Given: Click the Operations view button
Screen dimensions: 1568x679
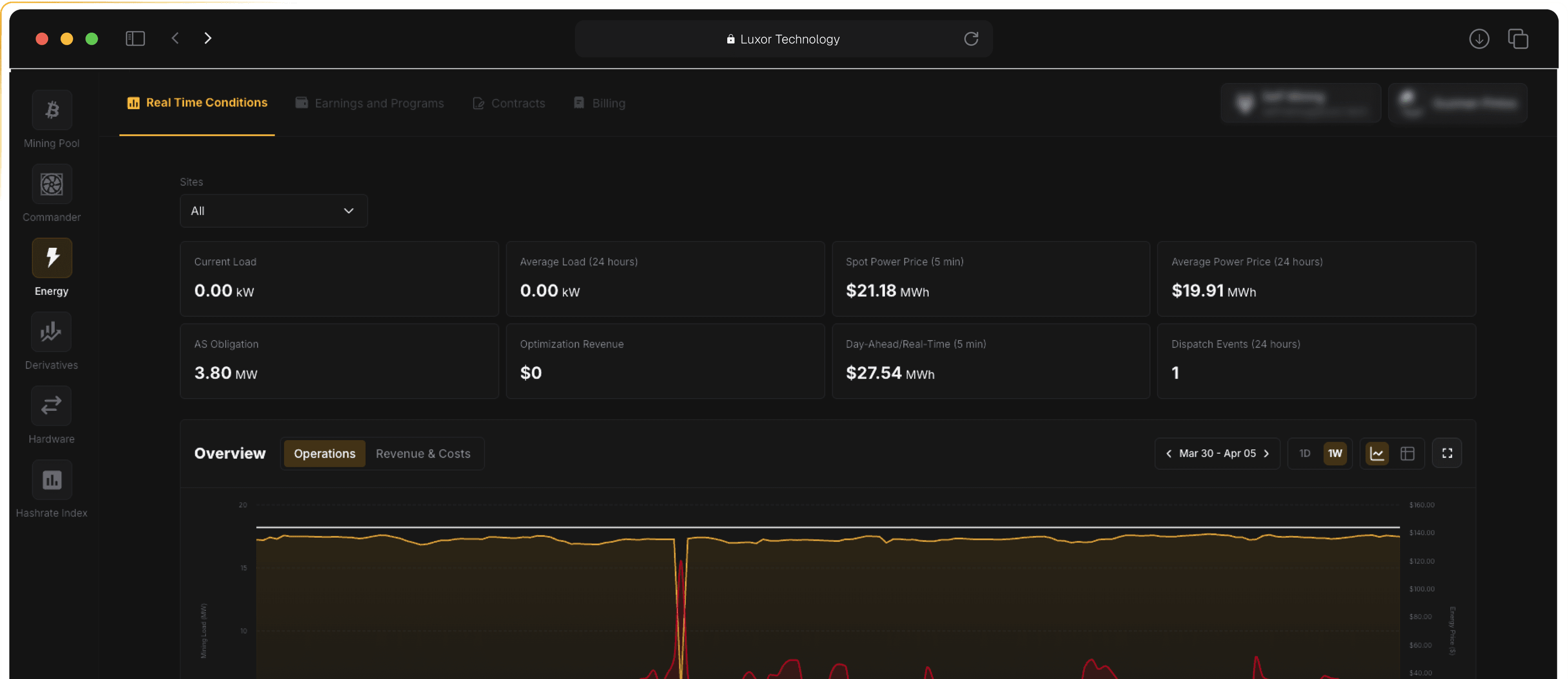Looking at the screenshot, I should (324, 453).
